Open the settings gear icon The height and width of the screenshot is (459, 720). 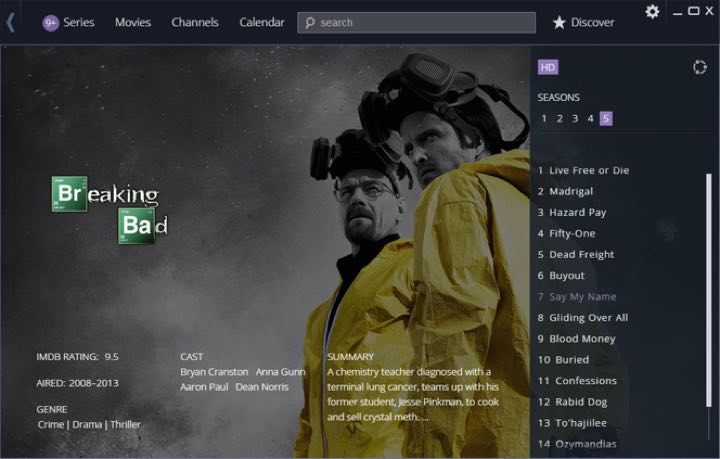(x=652, y=11)
